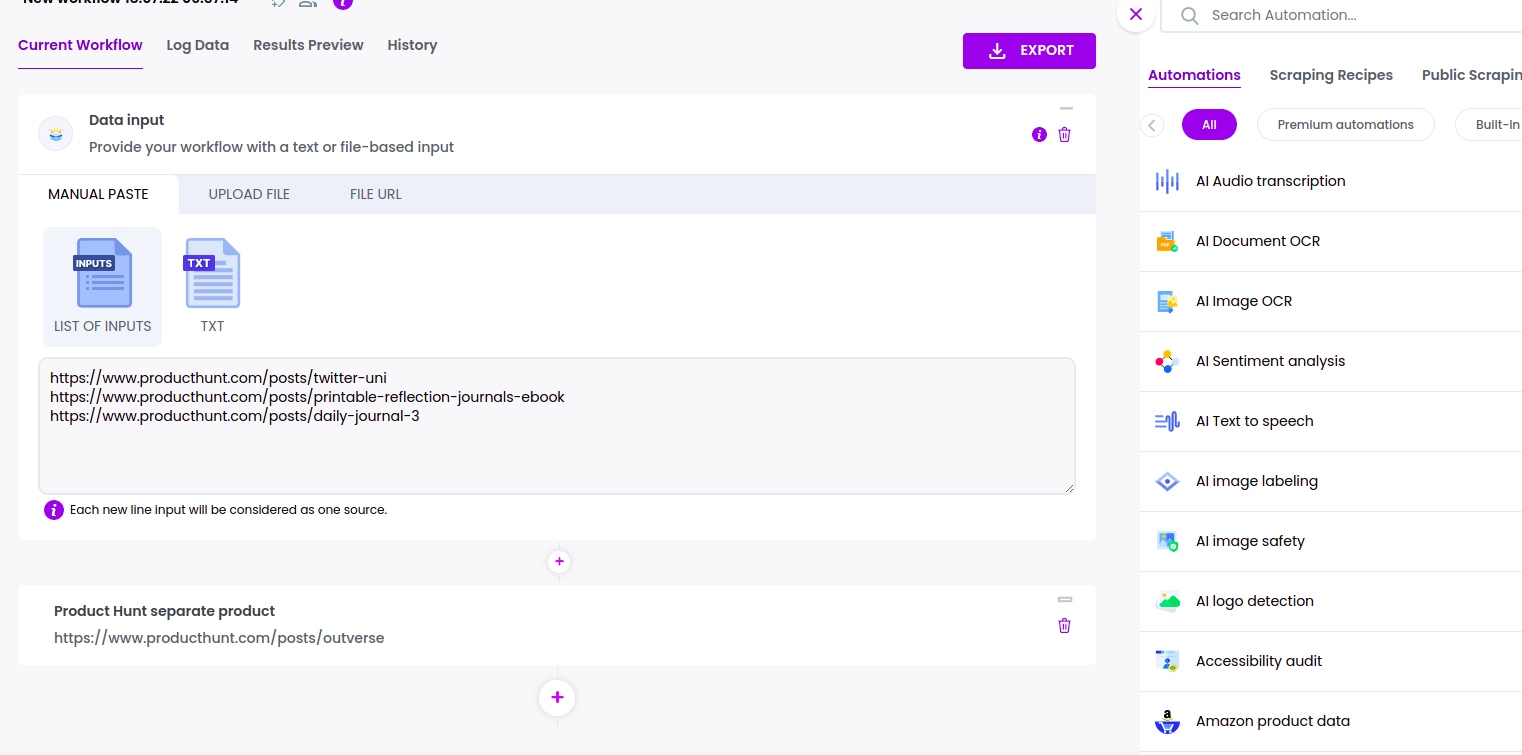Delete the Data input step with trash icon
The image size is (1522, 755).
pyautogui.click(x=1064, y=134)
